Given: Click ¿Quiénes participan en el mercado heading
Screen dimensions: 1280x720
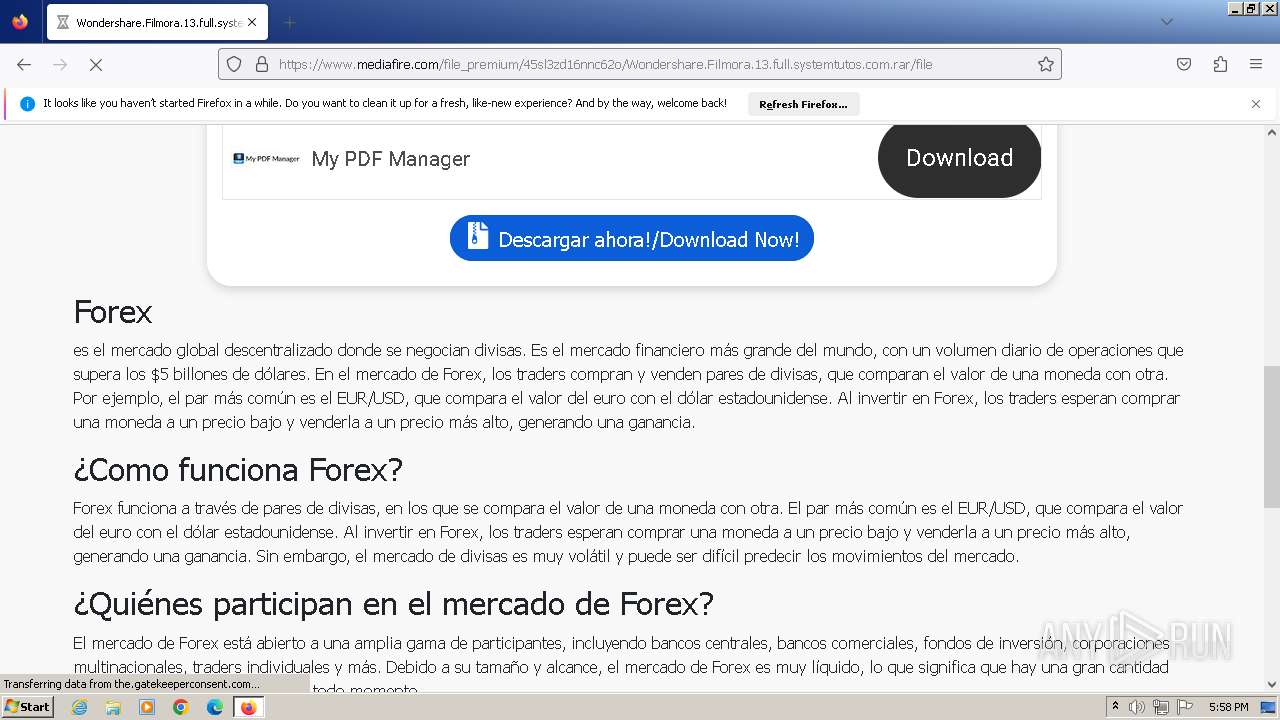Looking at the screenshot, I should click(393, 604).
